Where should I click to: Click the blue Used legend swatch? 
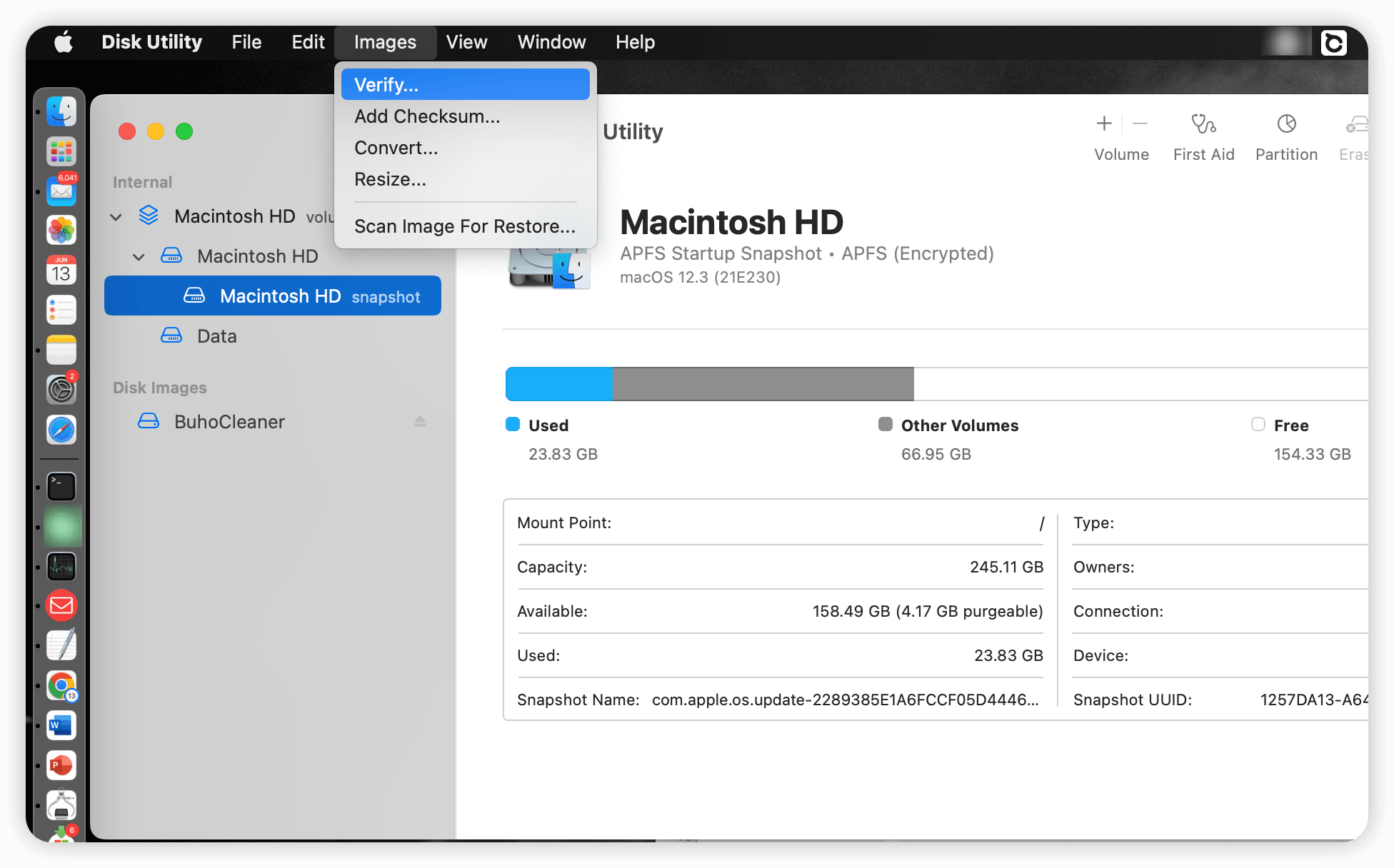pyautogui.click(x=513, y=424)
